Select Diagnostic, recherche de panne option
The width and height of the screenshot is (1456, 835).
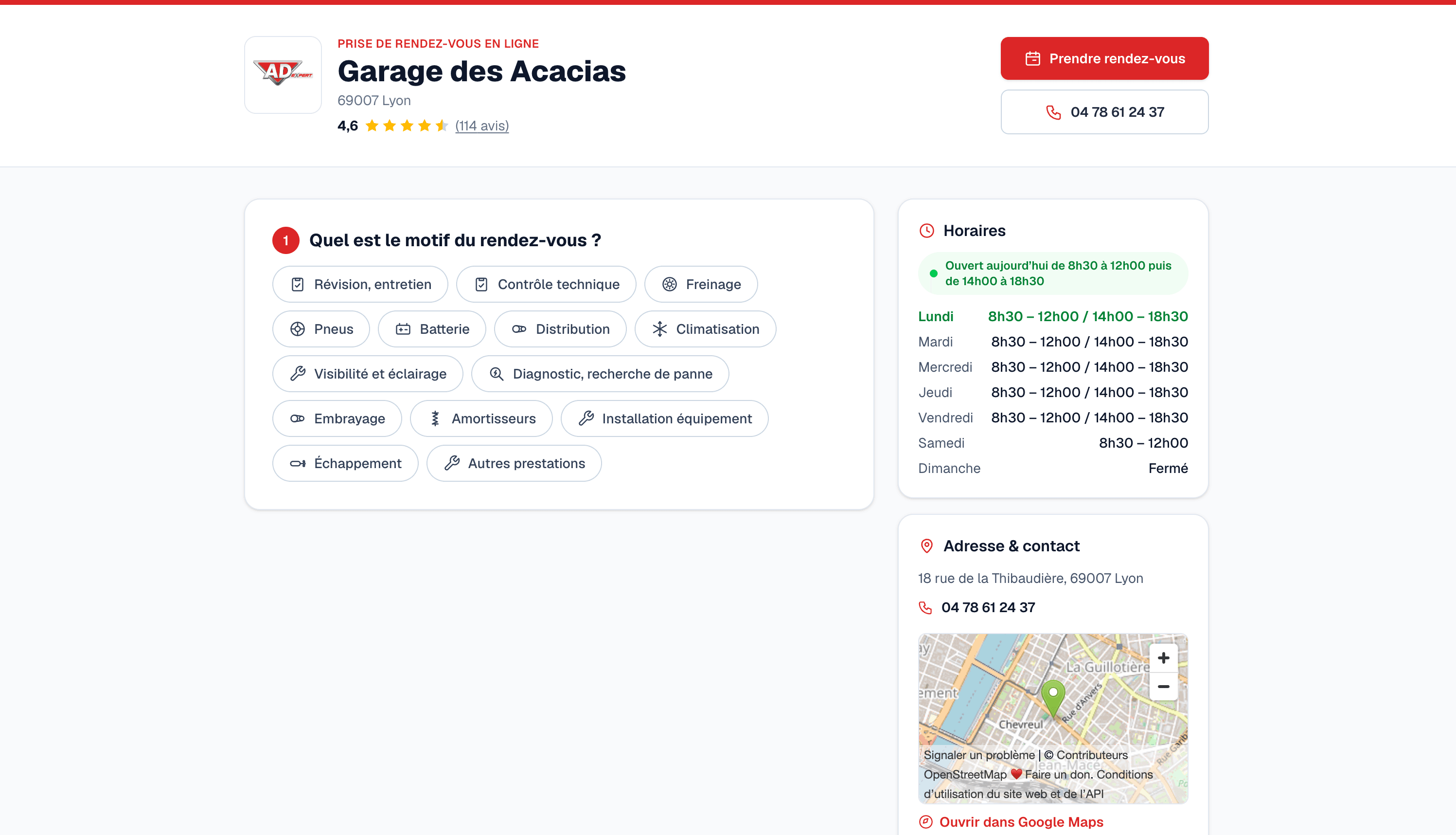click(600, 374)
